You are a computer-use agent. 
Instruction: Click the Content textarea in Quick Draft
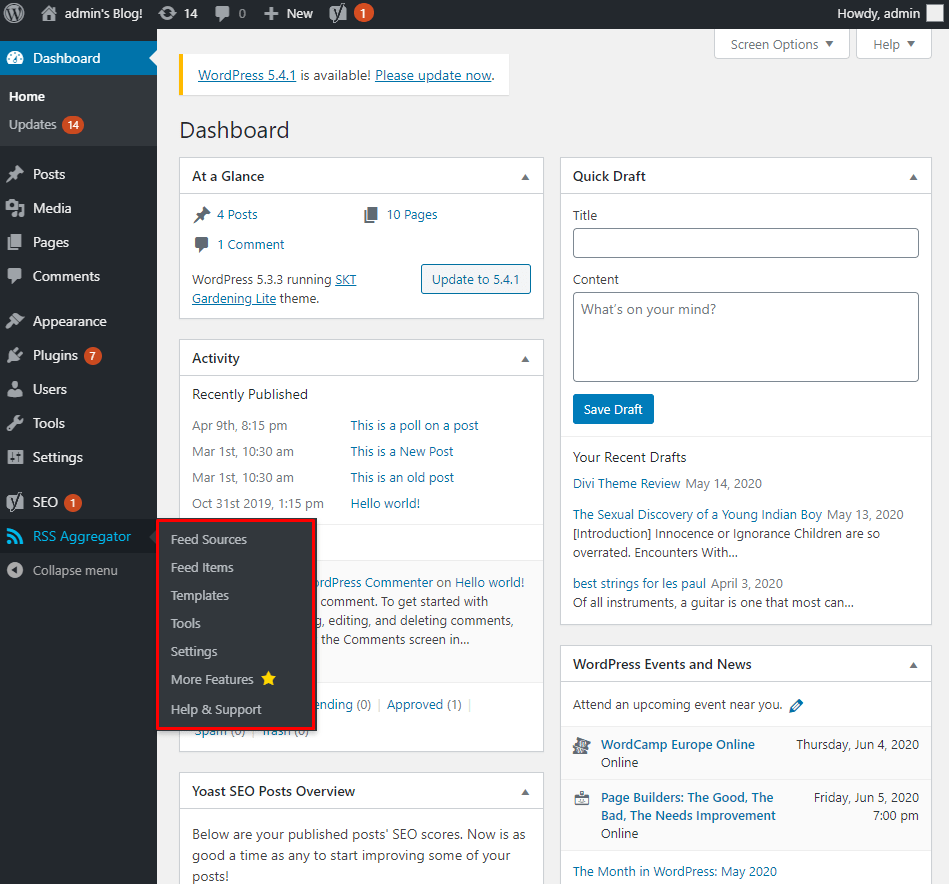coord(746,337)
